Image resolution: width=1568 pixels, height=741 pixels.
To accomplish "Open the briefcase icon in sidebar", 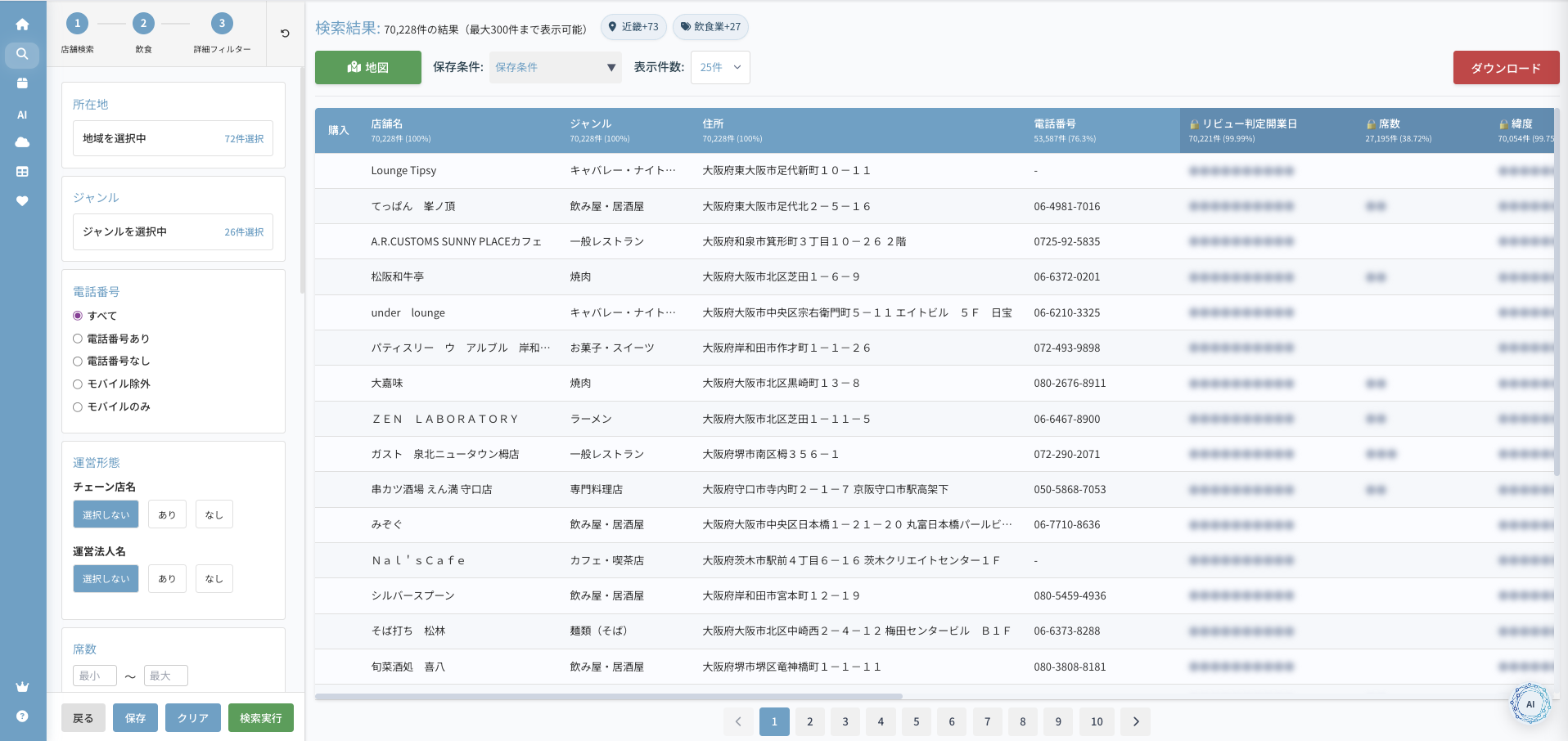I will click(22, 83).
